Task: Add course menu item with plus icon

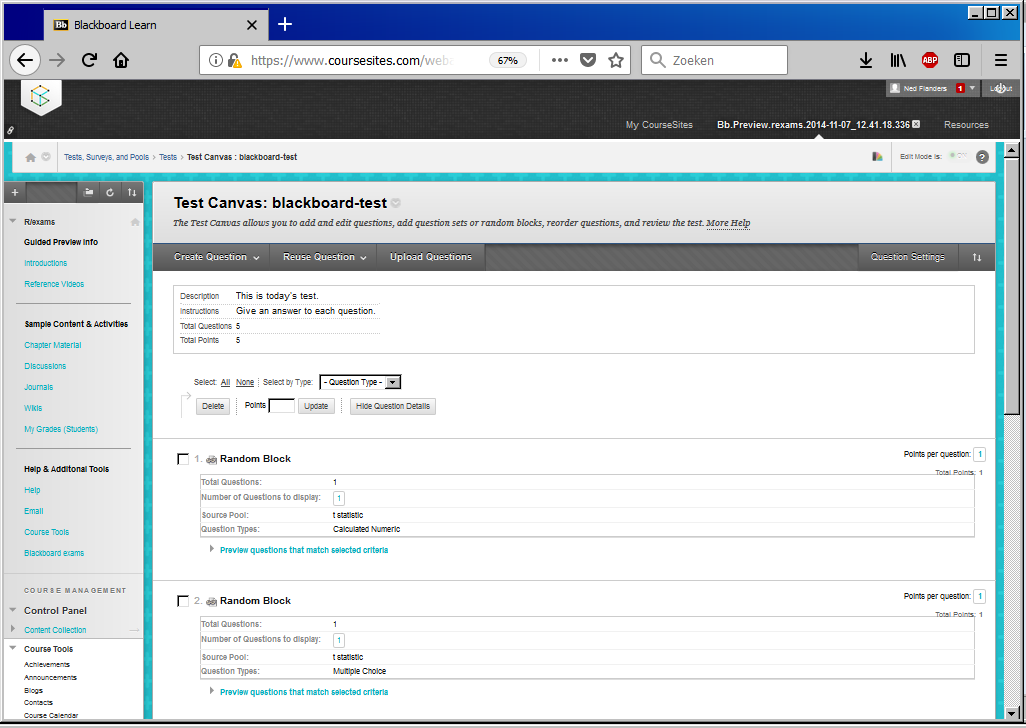Action: coord(15,192)
